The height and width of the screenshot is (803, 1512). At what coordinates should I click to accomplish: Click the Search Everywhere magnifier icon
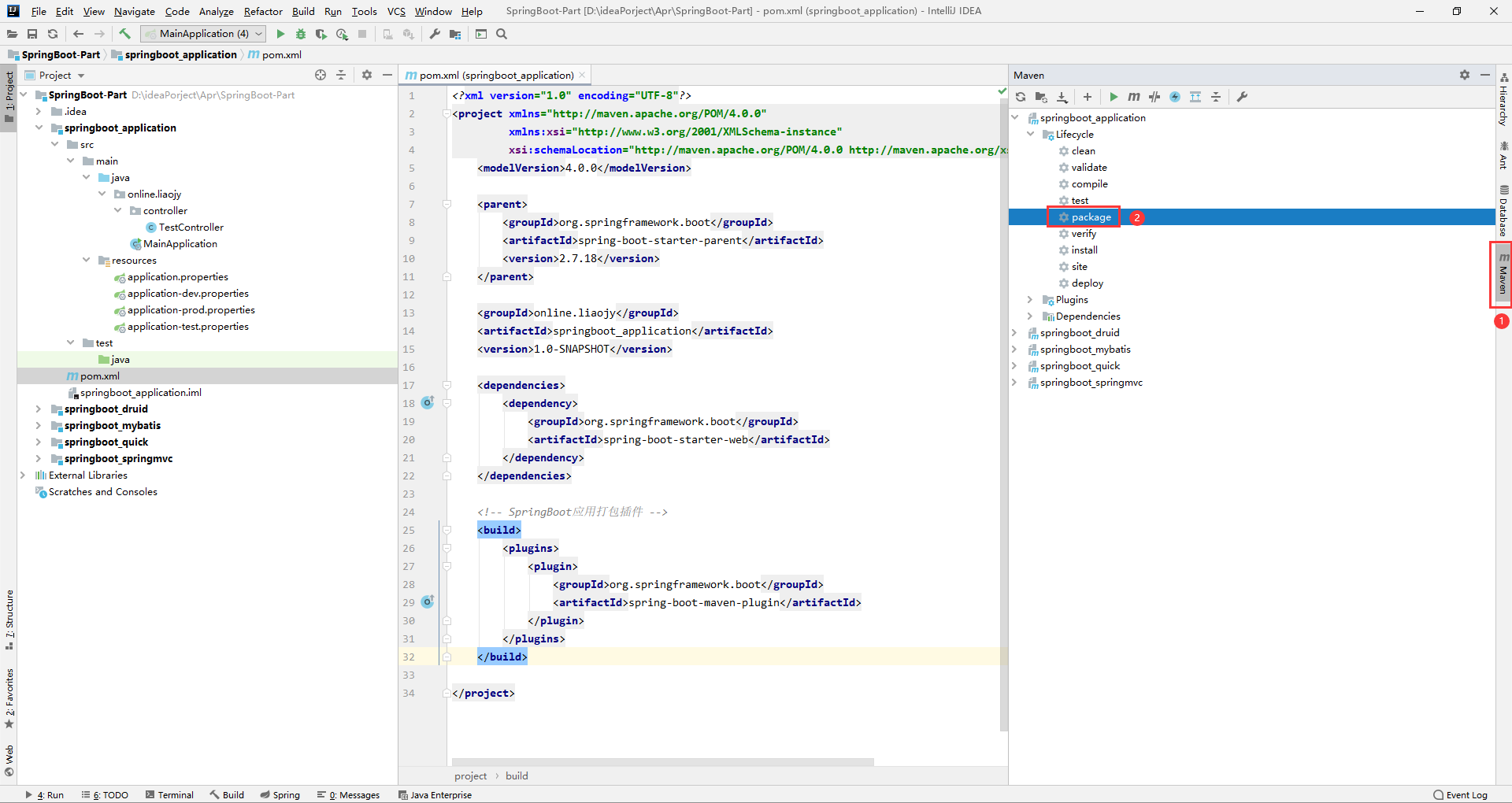point(502,34)
